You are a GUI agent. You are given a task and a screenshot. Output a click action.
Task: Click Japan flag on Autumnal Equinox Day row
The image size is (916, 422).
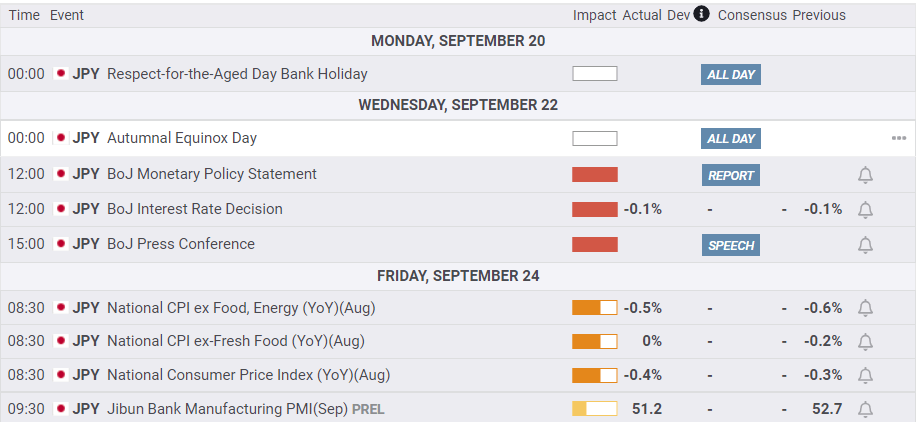[x=60, y=138]
